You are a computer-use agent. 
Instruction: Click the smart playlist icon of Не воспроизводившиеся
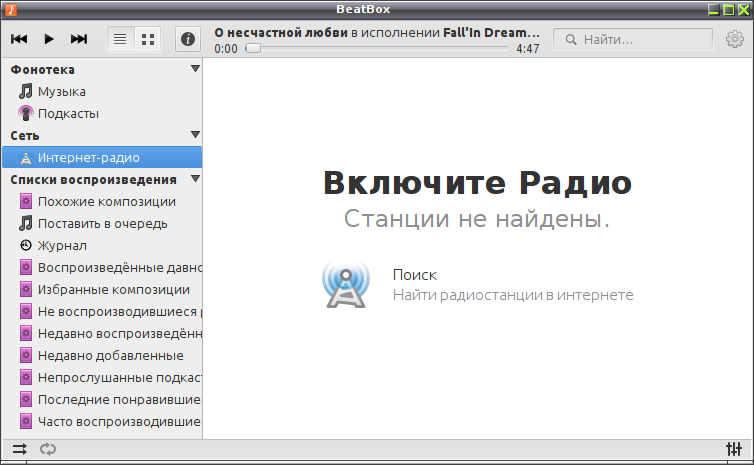[x=26, y=311]
